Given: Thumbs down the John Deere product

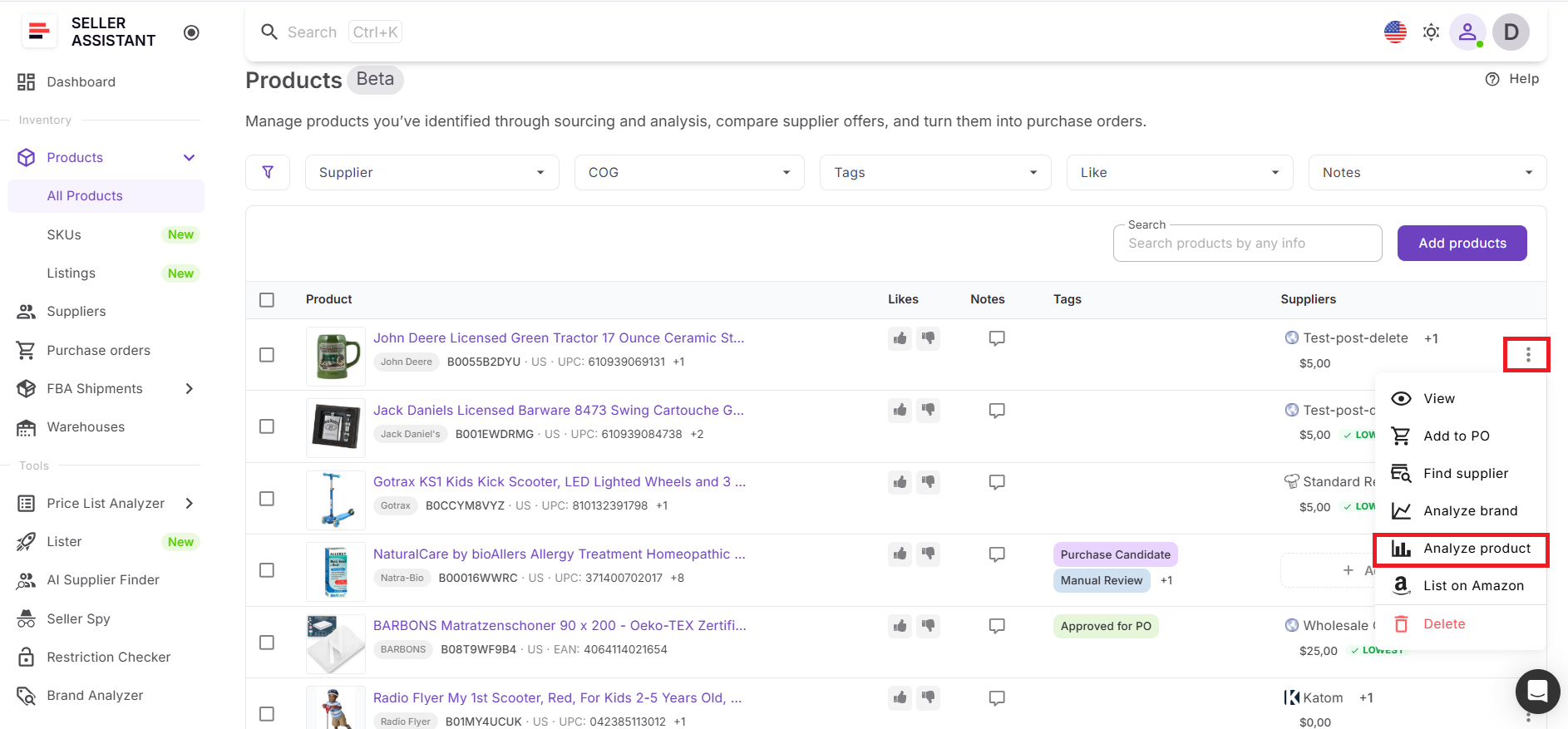Looking at the screenshot, I should point(929,338).
